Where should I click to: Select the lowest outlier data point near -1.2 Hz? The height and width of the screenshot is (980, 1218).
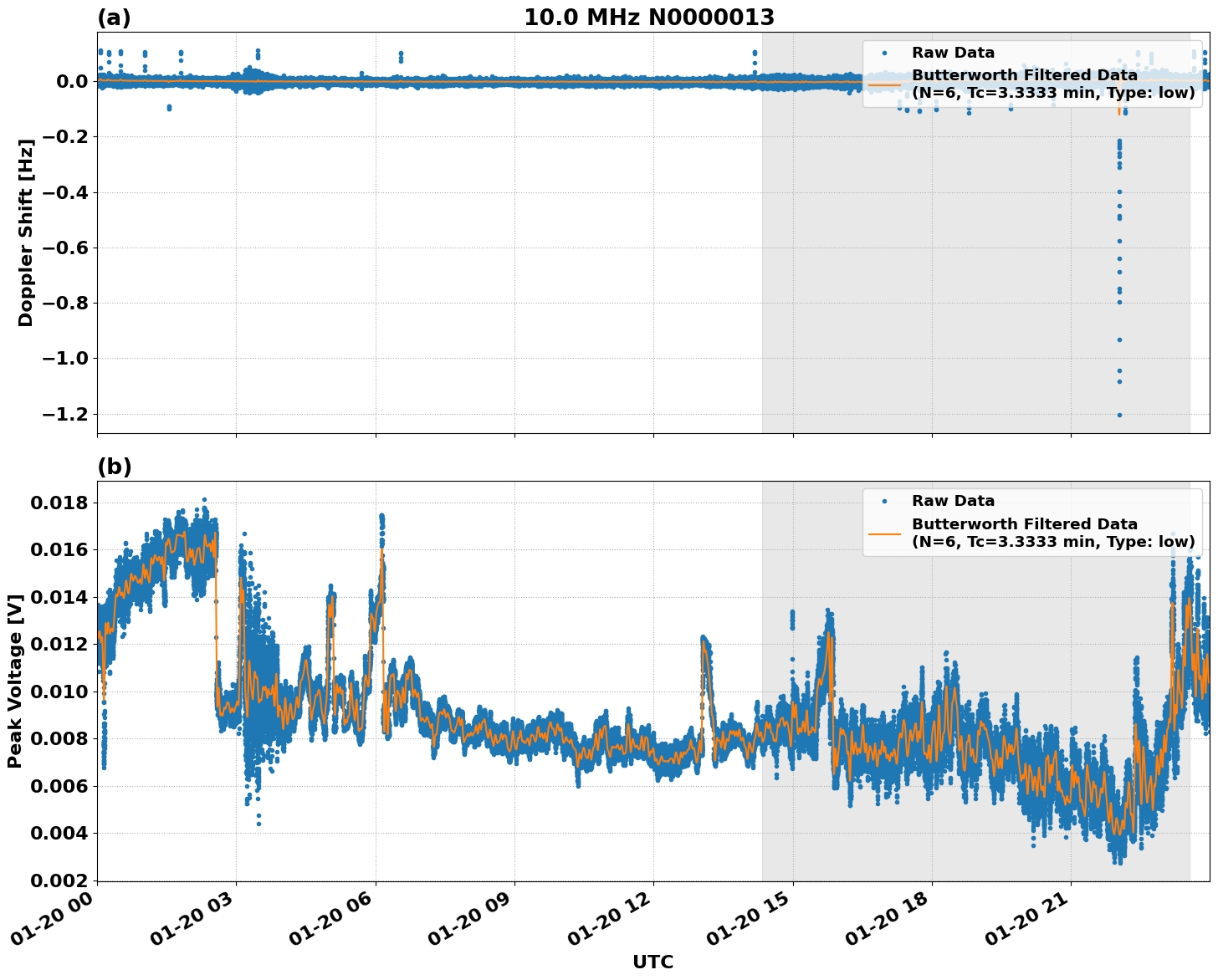pos(1118,414)
